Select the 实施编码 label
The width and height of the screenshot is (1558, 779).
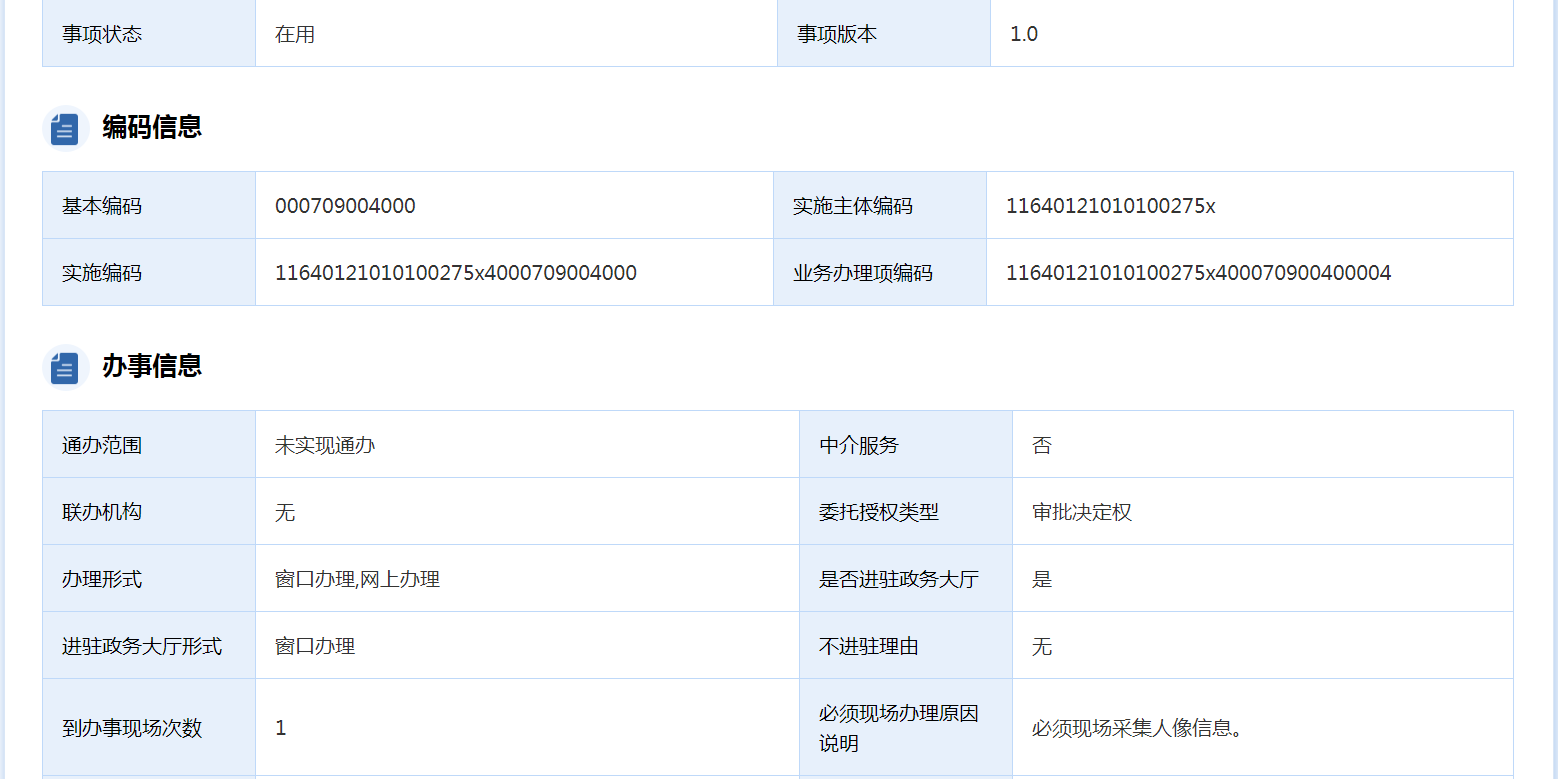(102, 273)
